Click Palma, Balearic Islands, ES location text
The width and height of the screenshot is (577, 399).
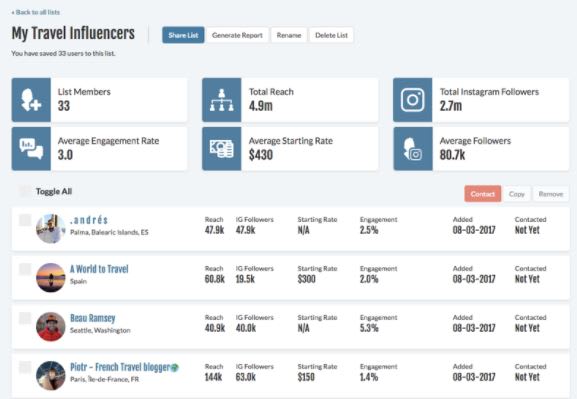(x=109, y=232)
